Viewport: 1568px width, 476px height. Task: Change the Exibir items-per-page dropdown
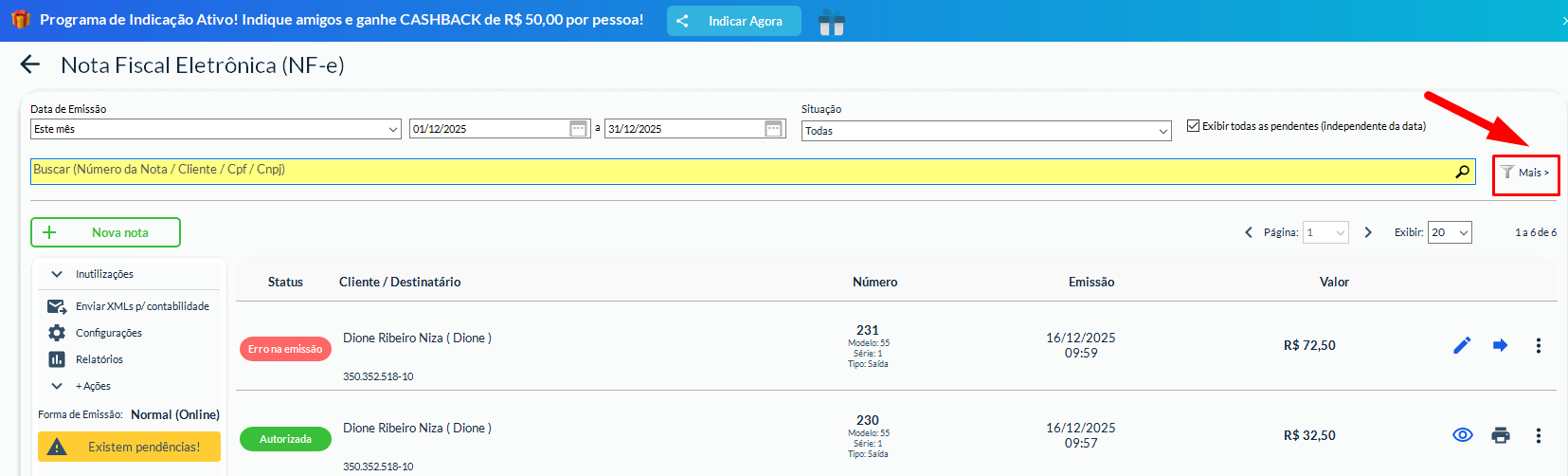[1450, 232]
